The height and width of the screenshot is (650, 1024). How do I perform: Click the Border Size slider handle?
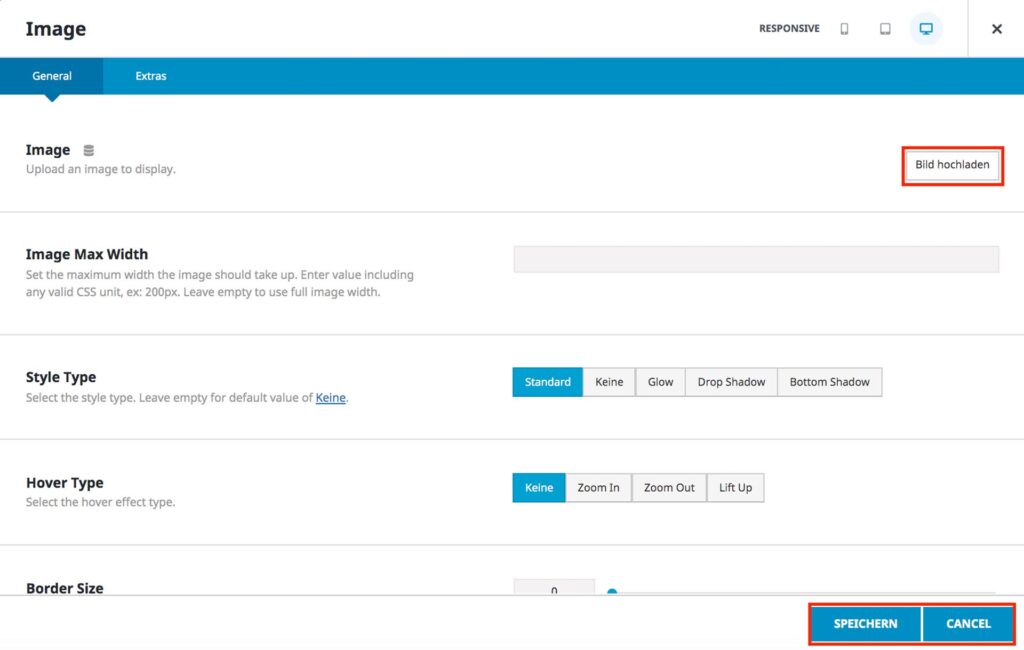pyautogui.click(x=612, y=592)
